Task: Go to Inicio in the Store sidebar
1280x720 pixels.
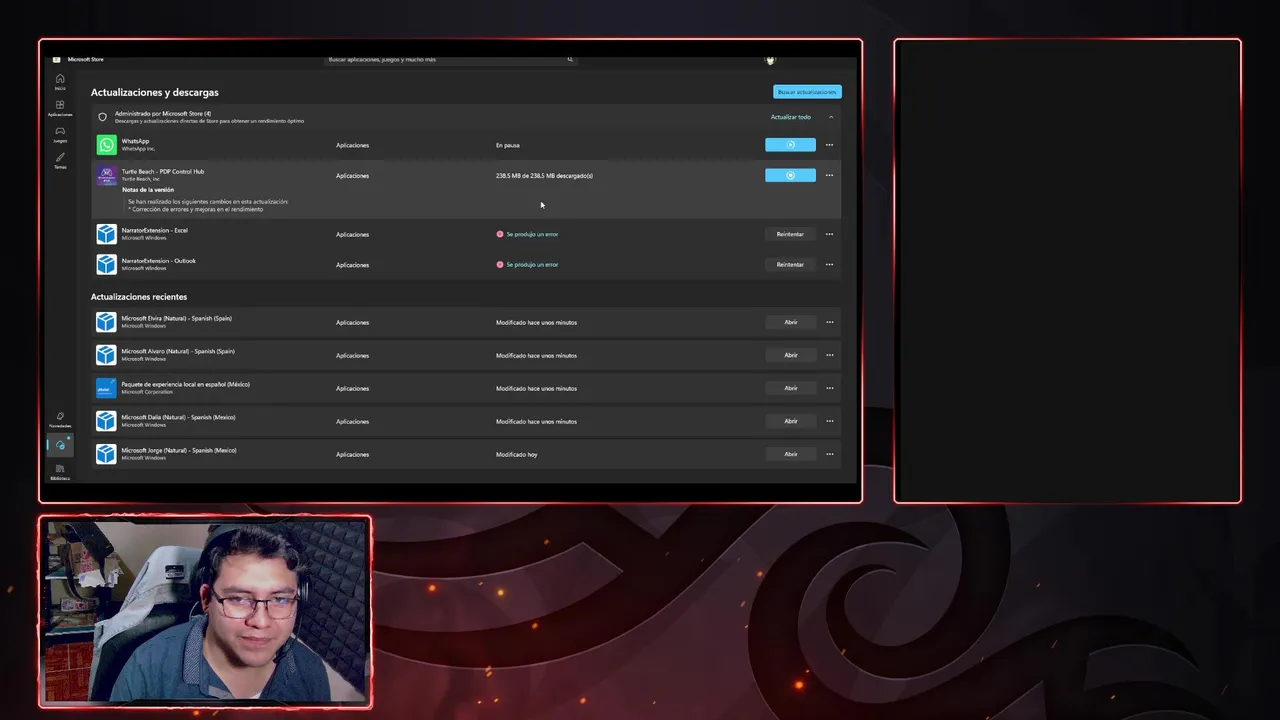Action: (60, 81)
